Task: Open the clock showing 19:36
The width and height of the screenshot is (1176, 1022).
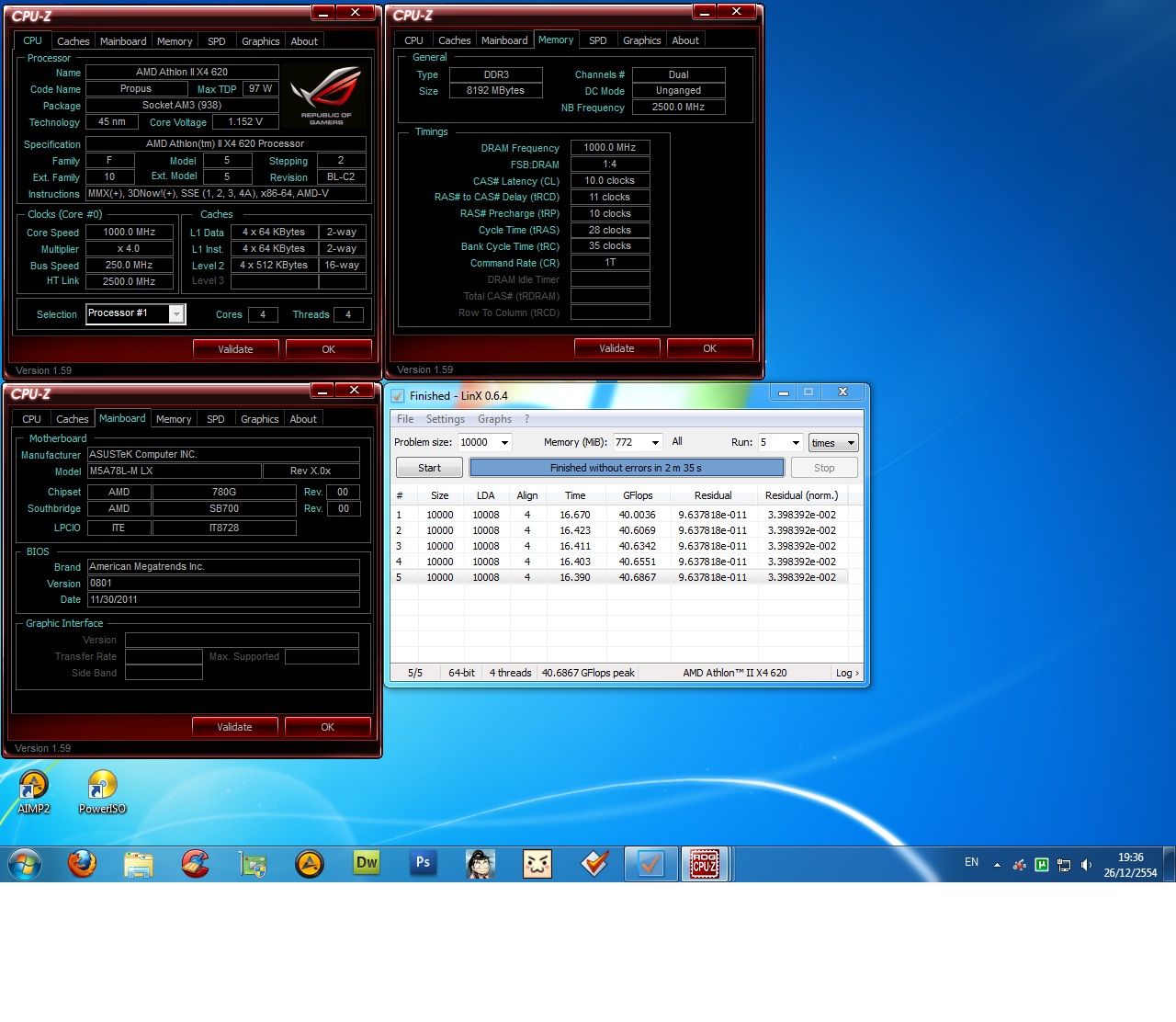Action: click(x=1130, y=865)
